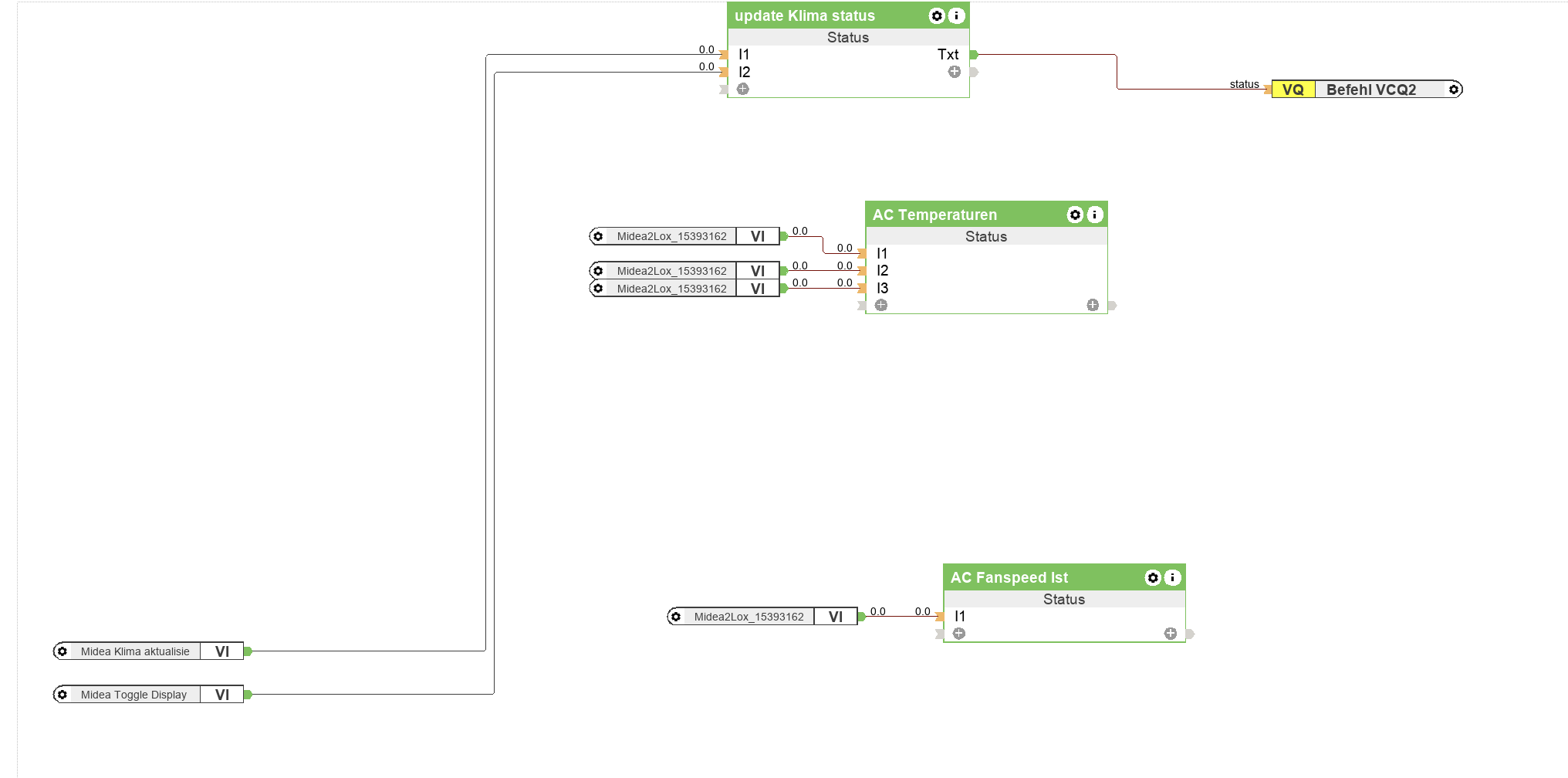The height and width of the screenshot is (778, 1568).
Task: Select the AC Temperaturen block title
Action: 934,215
